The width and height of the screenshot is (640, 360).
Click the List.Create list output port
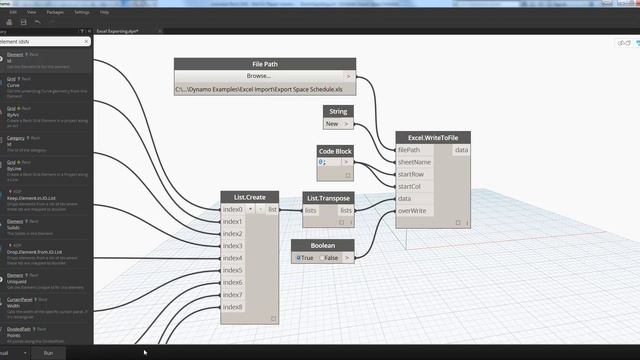coord(272,209)
